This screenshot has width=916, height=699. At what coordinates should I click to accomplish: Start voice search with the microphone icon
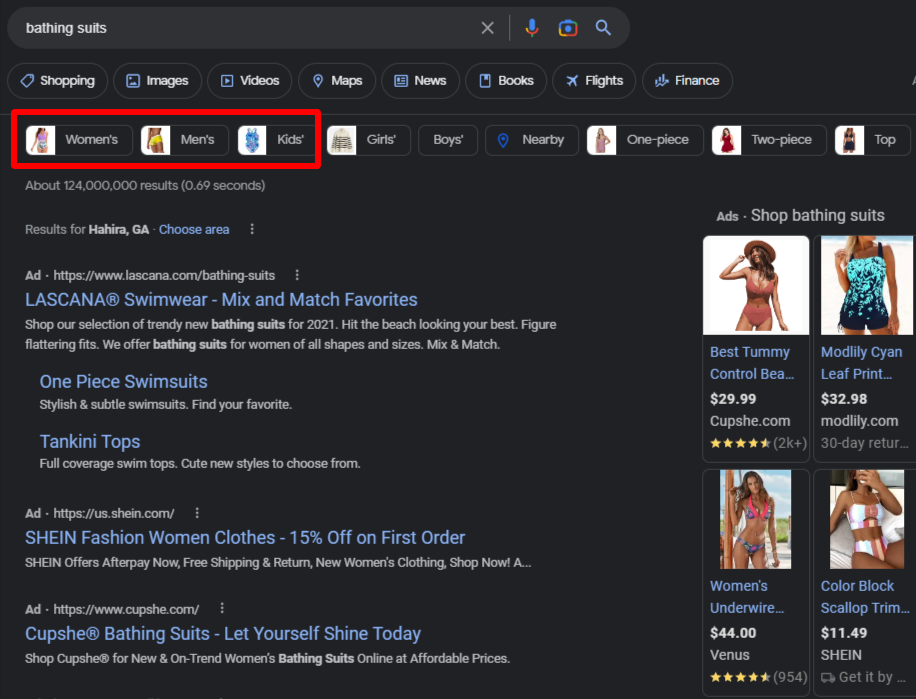coord(532,28)
